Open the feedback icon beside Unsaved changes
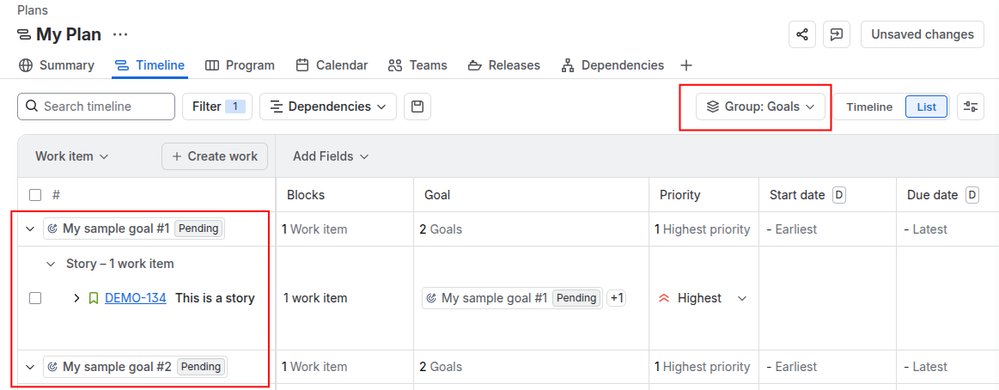 coord(837,34)
